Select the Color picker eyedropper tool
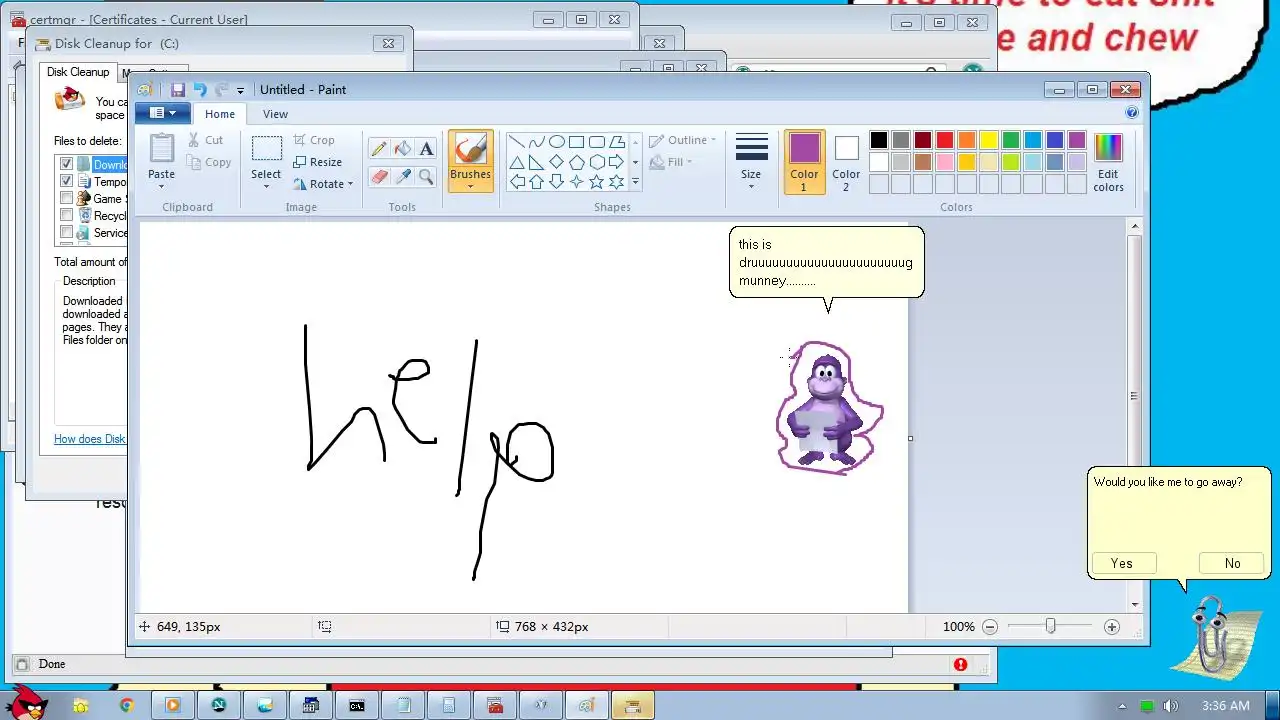This screenshot has width=1280, height=720. (402, 177)
